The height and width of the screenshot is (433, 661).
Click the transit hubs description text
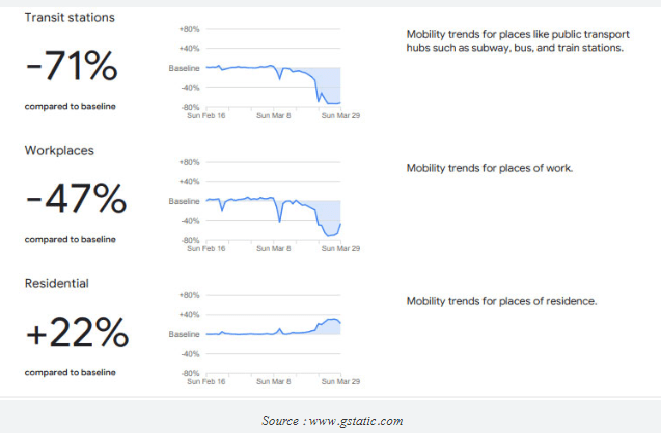[x=517, y=41]
